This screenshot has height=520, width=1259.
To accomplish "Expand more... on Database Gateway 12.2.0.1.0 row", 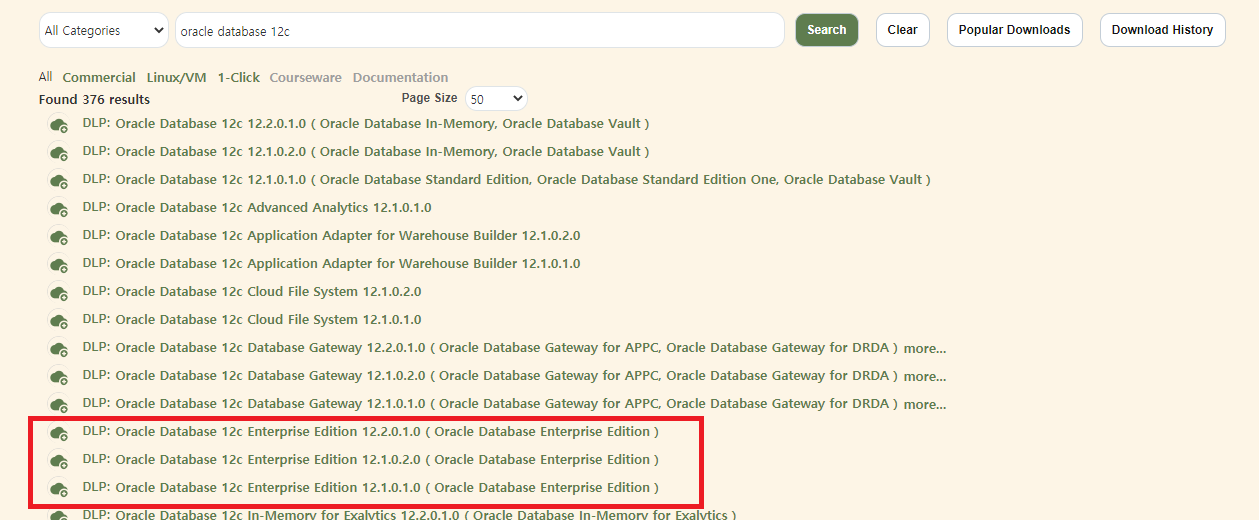I will (x=925, y=349).
